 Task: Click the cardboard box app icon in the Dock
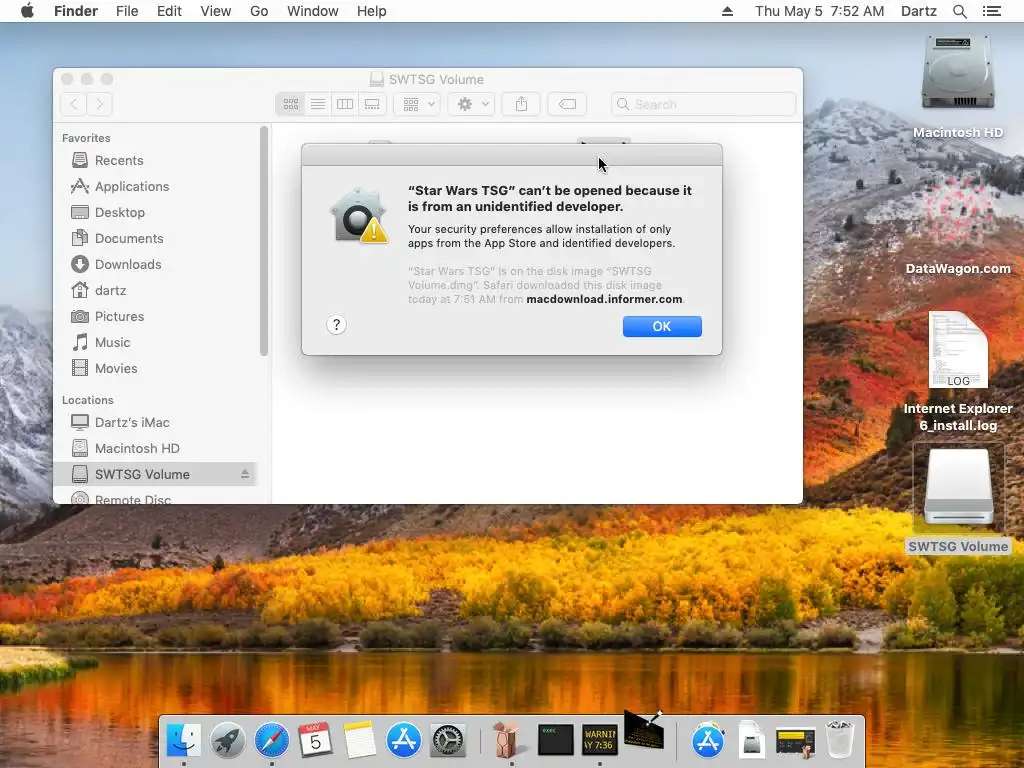point(507,739)
